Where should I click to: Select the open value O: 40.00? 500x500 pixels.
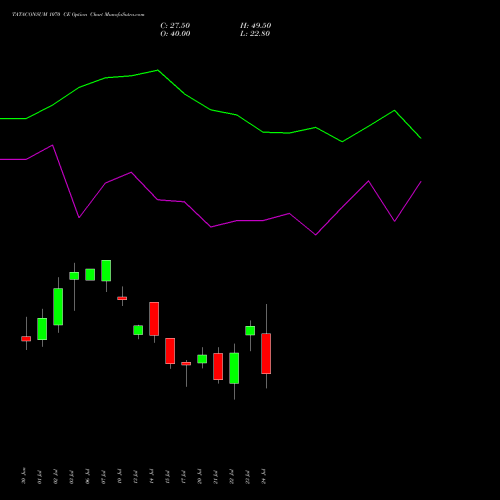point(175,34)
